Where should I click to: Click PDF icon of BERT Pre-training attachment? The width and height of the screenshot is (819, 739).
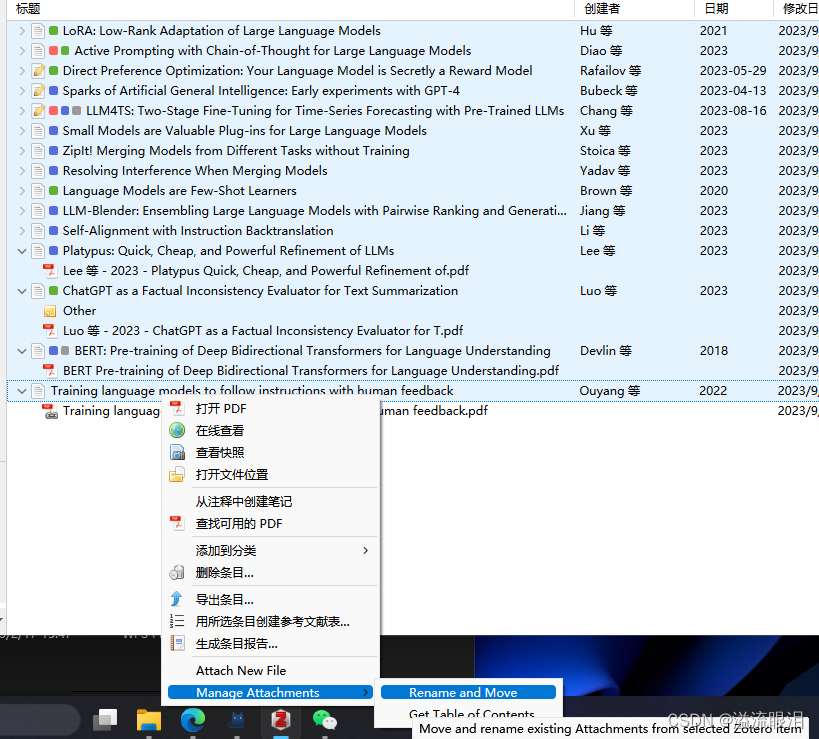pos(49,371)
